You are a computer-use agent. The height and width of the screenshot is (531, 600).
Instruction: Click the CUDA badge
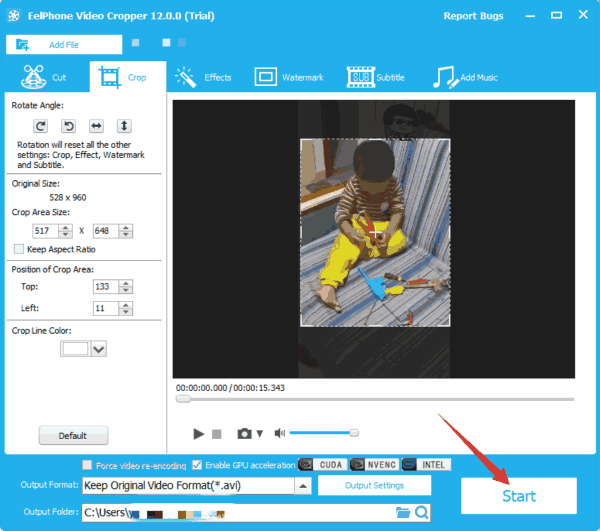tap(323, 464)
